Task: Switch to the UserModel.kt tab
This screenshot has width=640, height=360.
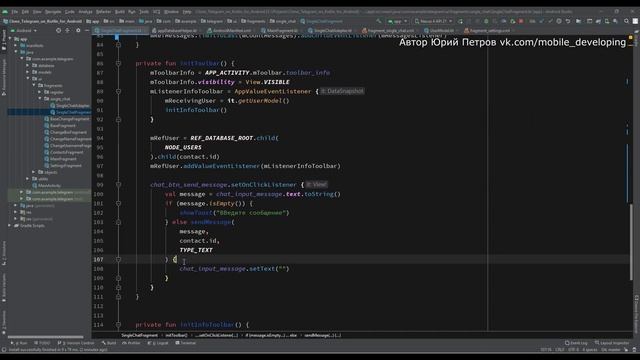Action: (439, 31)
